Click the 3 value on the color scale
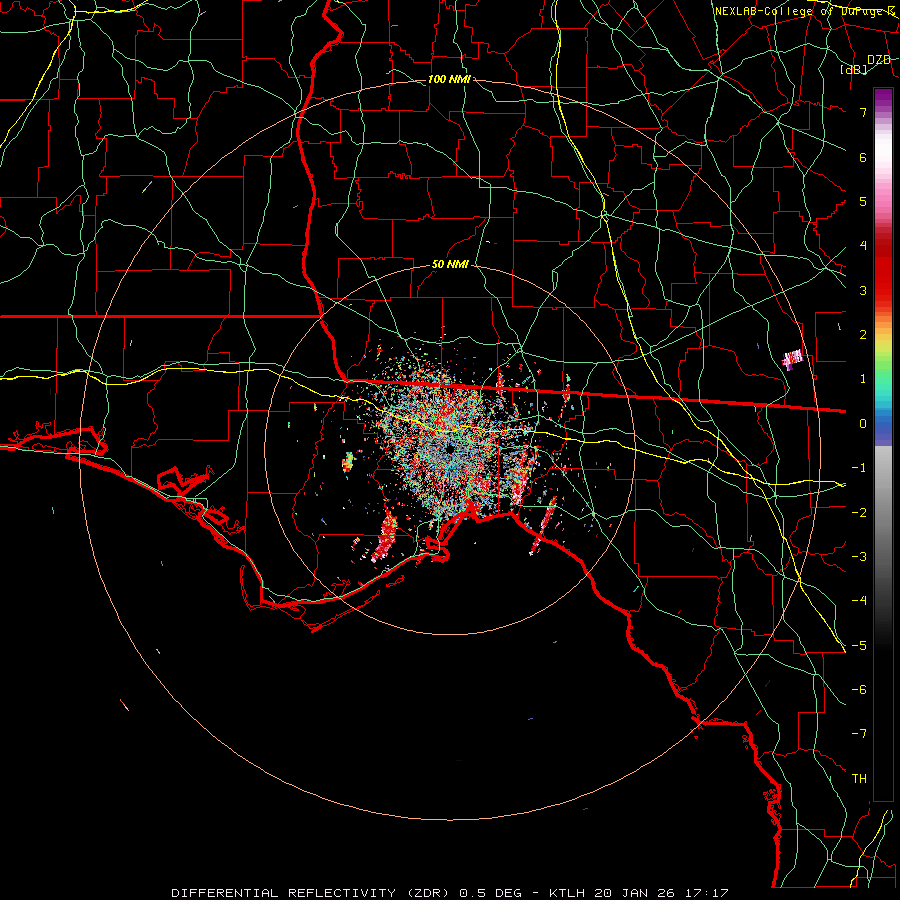Image resolution: width=900 pixels, height=900 pixels. (x=863, y=290)
